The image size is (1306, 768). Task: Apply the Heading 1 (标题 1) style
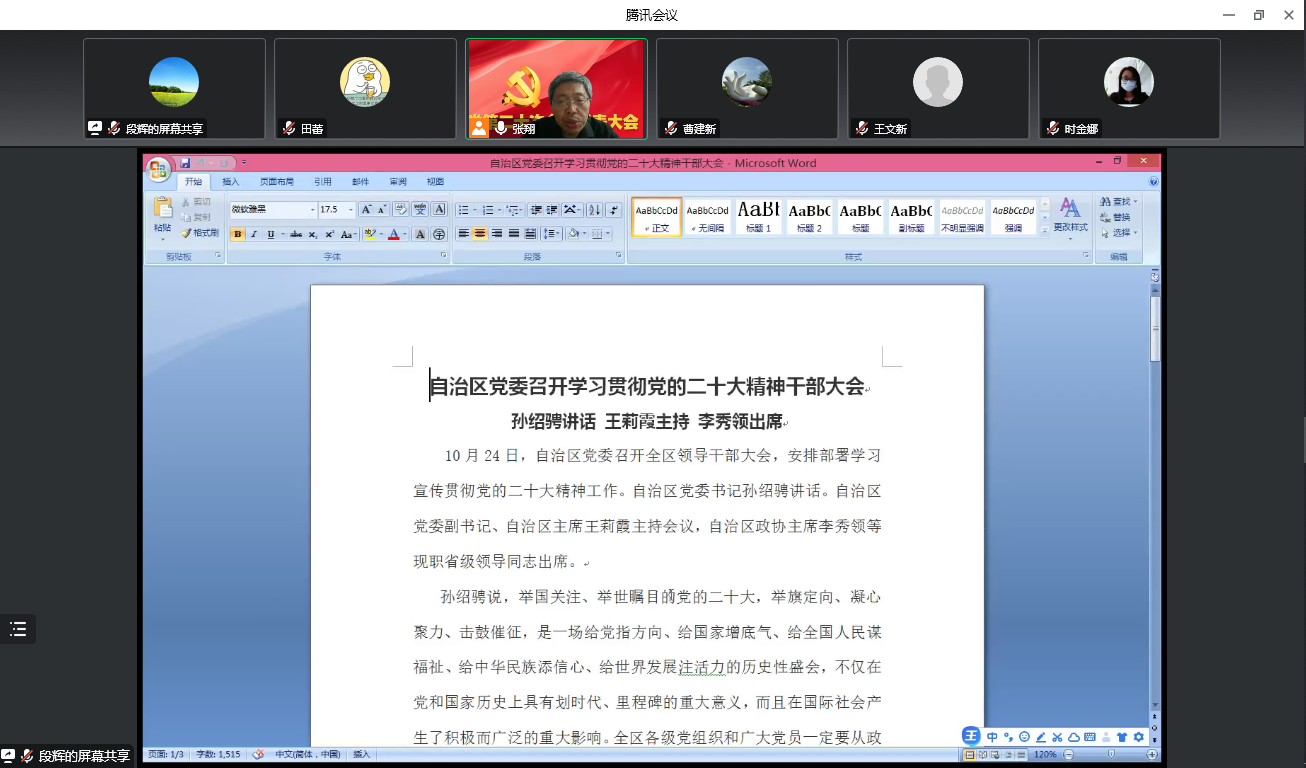pos(758,216)
